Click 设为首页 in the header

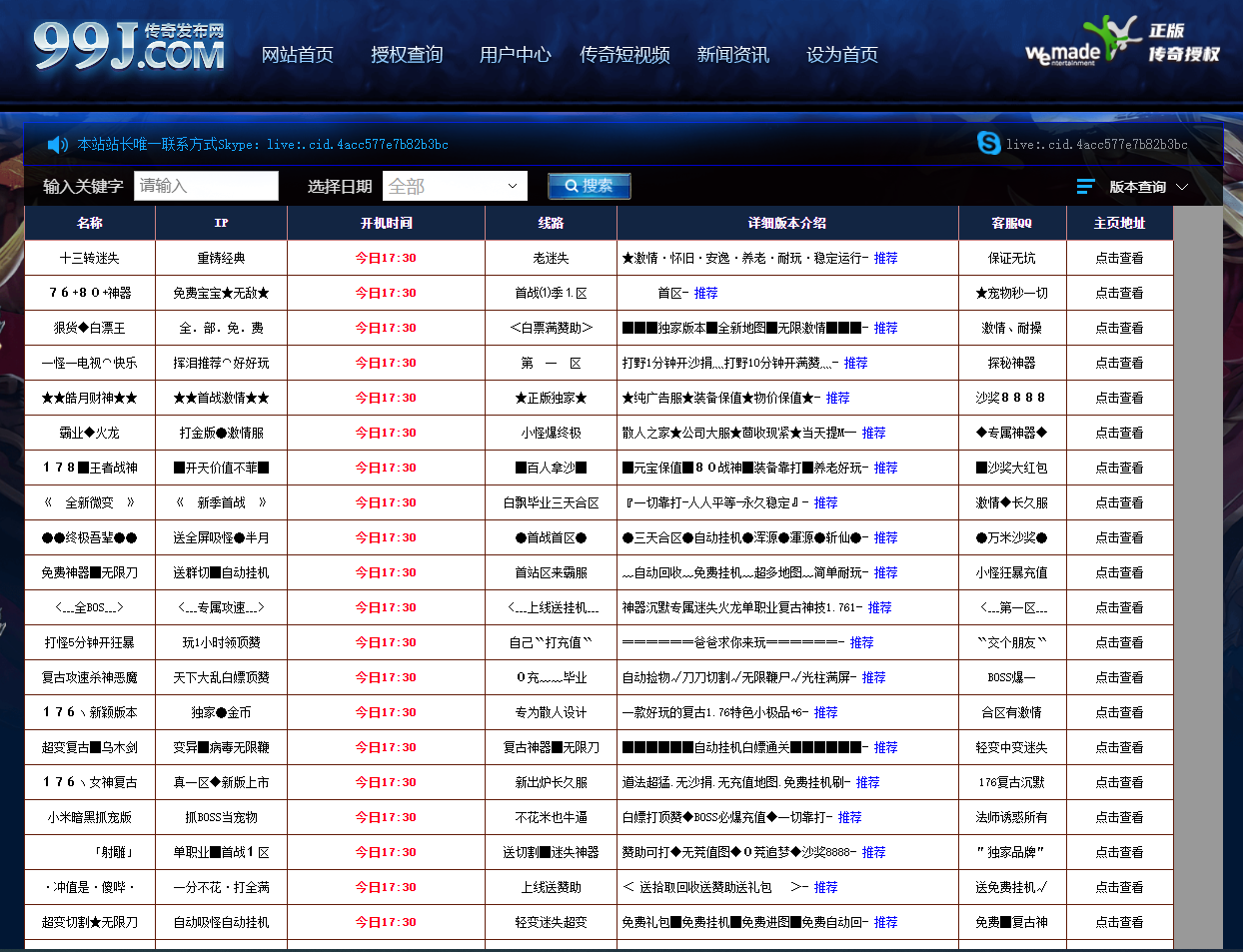point(841,55)
